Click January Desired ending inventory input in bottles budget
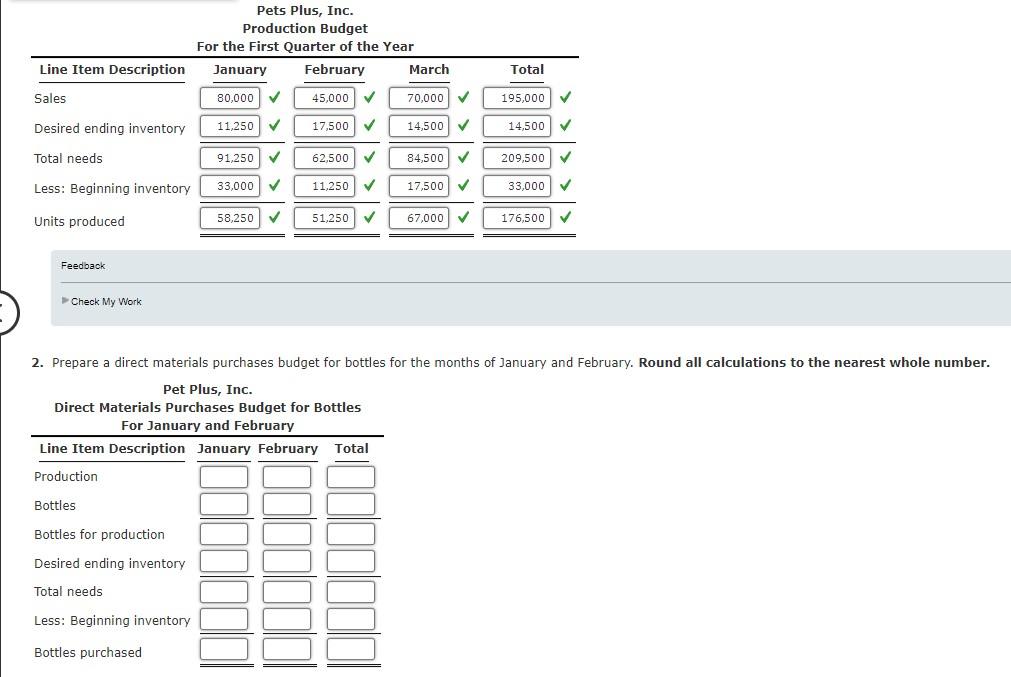The height and width of the screenshot is (677, 1011). pos(224,561)
